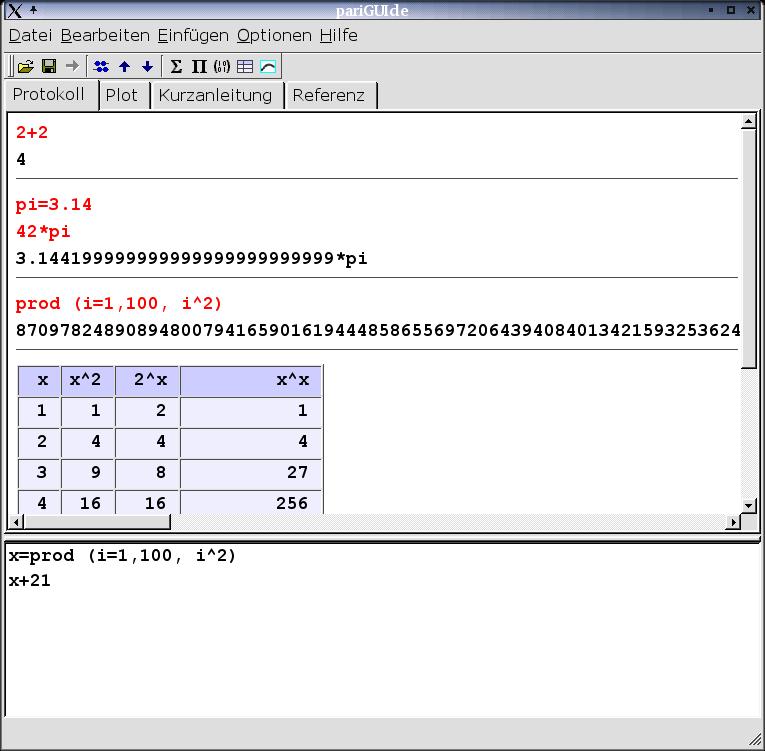Switch to the Plot tab
Image resolution: width=765 pixels, height=751 pixels.
tap(122, 95)
